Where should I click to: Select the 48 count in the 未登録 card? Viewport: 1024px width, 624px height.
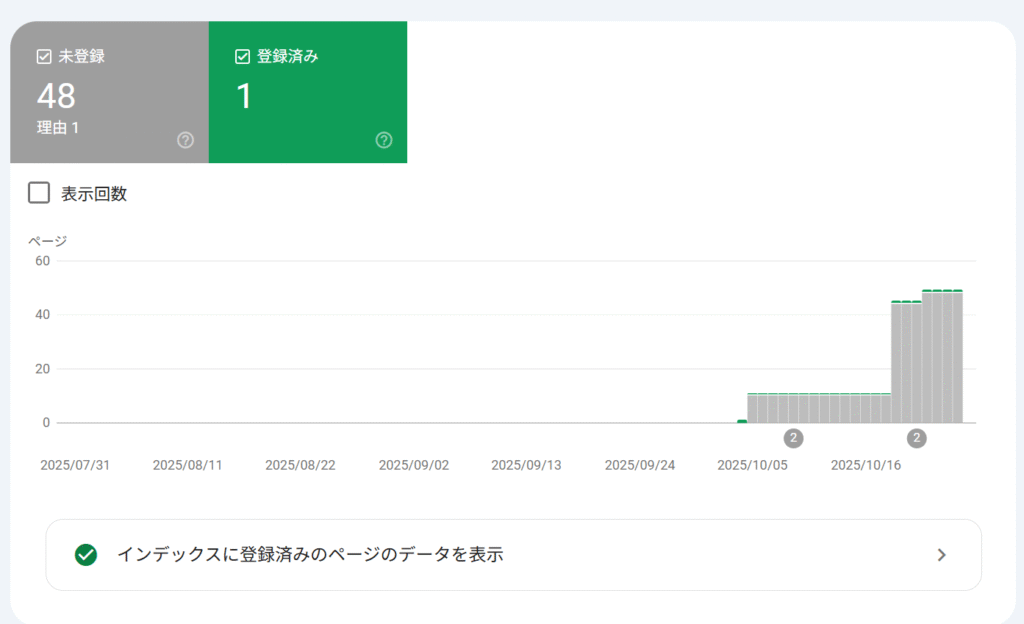(56, 96)
